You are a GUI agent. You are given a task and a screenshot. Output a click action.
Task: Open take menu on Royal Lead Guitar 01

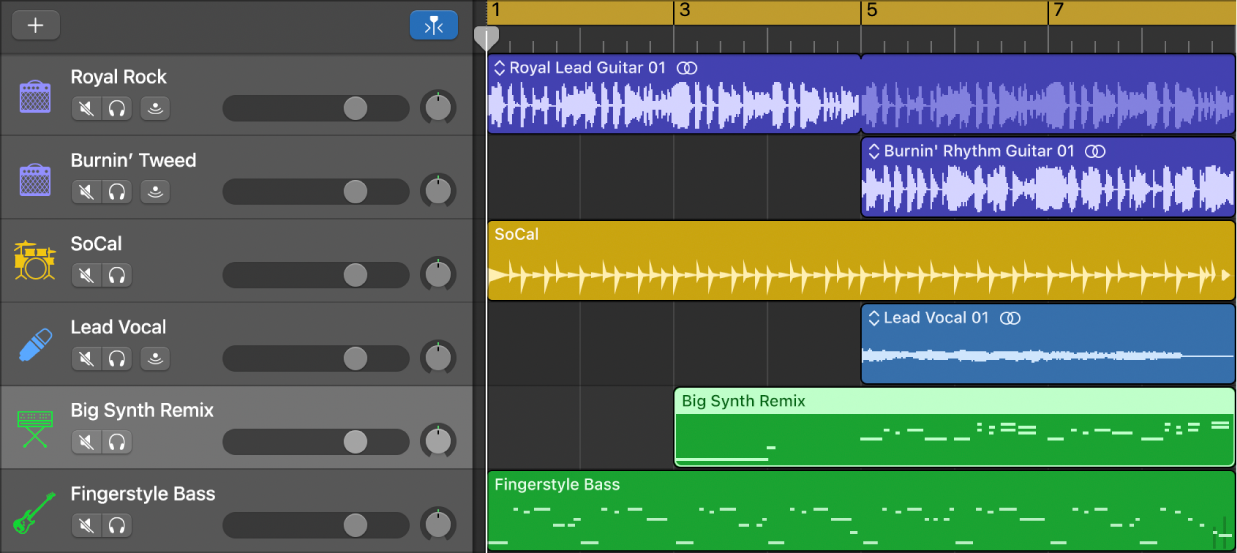(499, 68)
